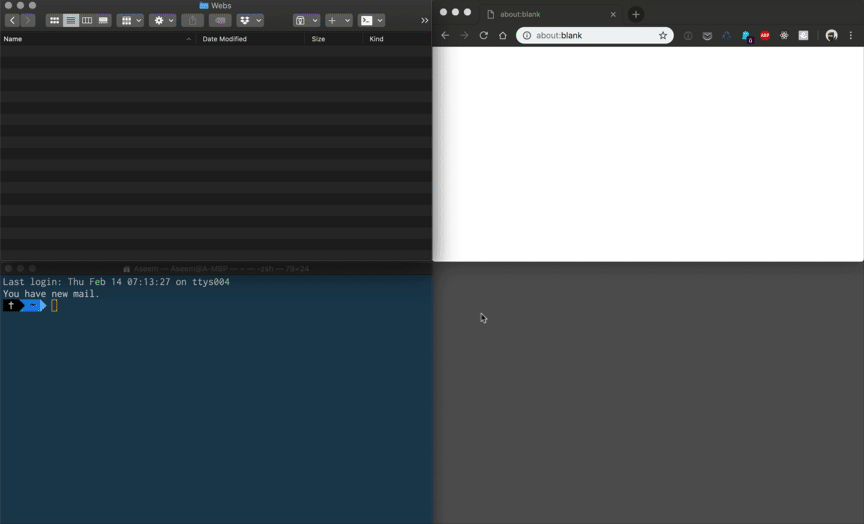Viewport: 864px width, 524px height.
Task: Open a new Chrome tab
Action: [636, 14]
